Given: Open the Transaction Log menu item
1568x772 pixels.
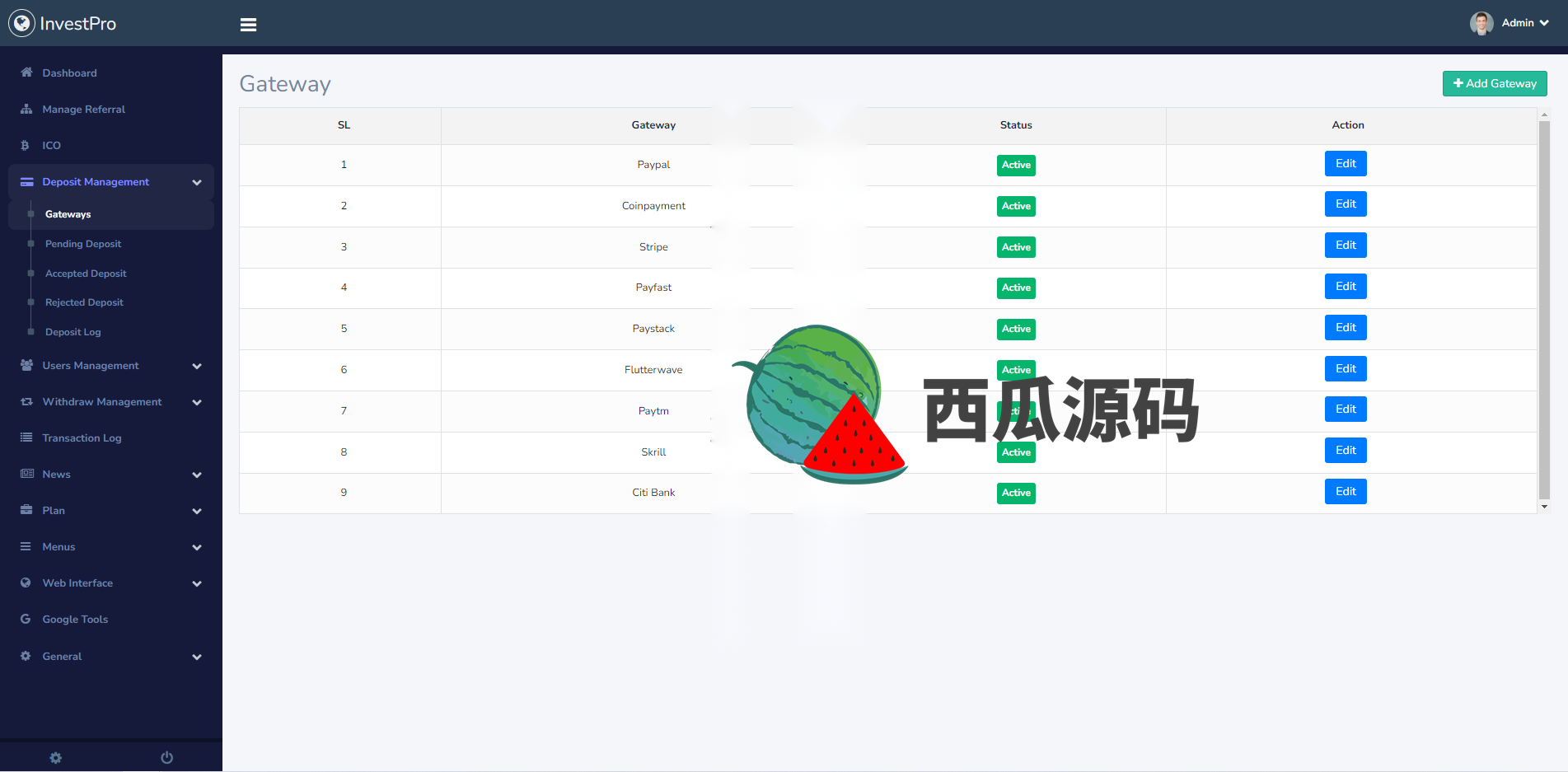Looking at the screenshot, I should click(x=111, y=437).
